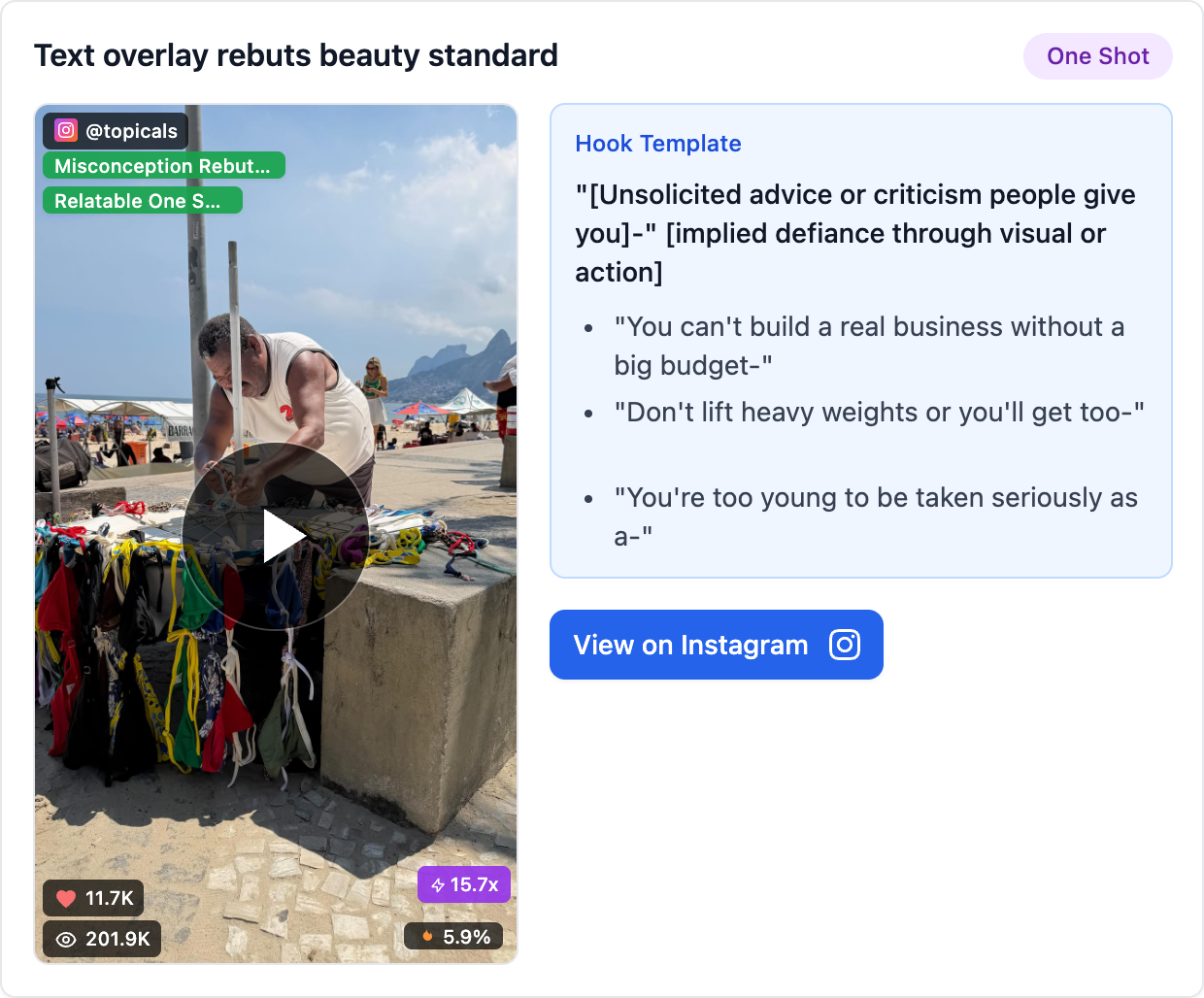Click the "real business without a big budget" example
Image resolution: width=1204 pixels, height=998 pixels.
[868, 346]
